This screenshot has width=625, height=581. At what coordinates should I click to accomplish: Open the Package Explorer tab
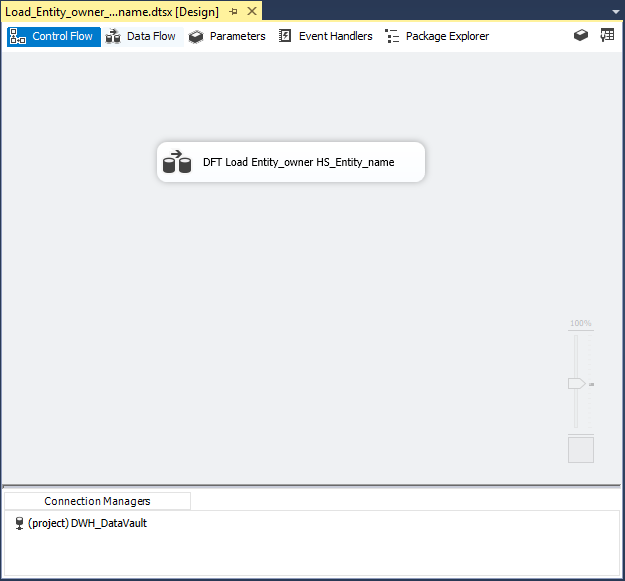pyautogui.click(x=437, y=36)
